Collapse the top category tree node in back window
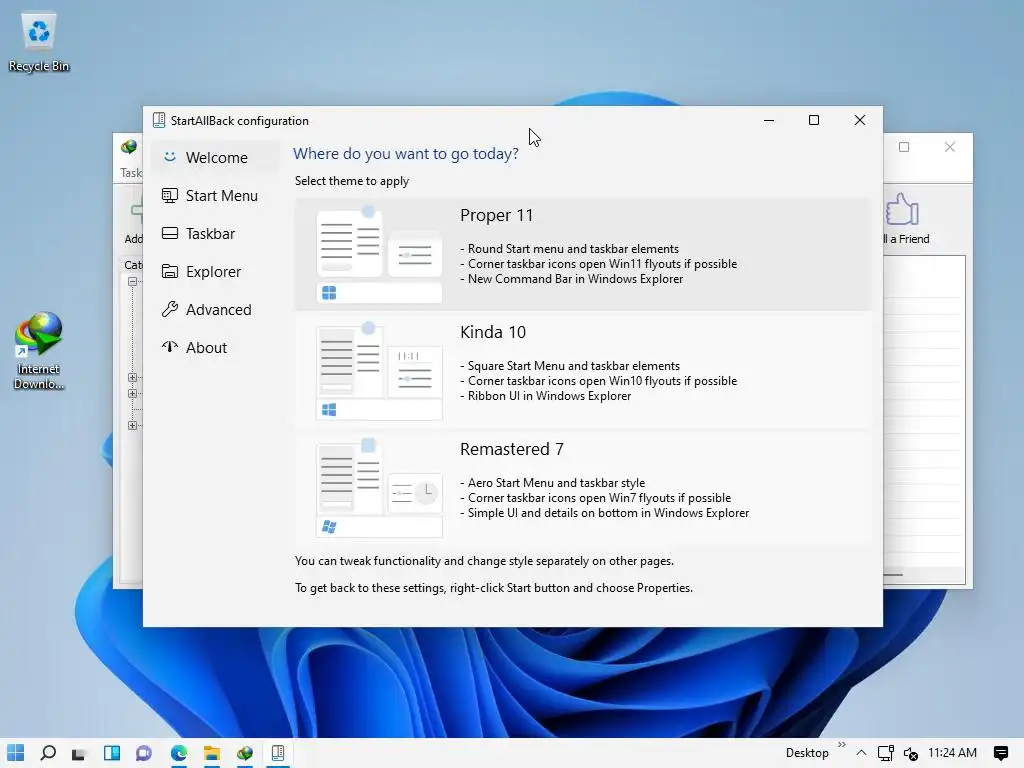 point(133,281)
